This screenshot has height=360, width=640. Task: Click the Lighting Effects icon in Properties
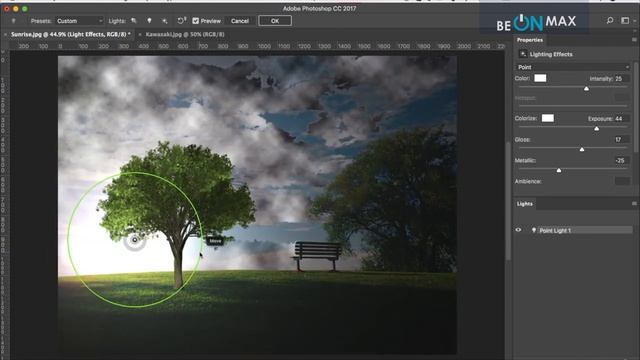(523, 54)
